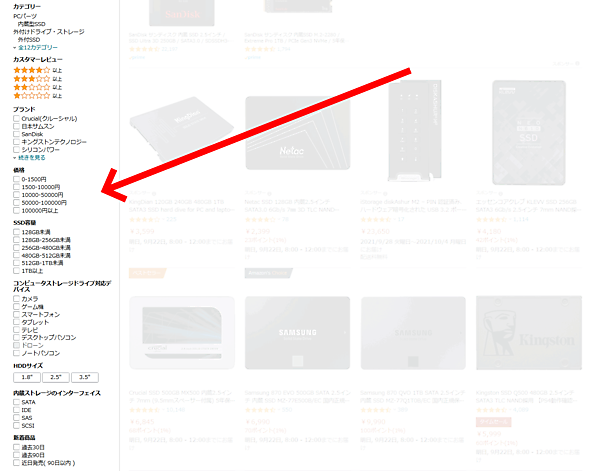Click the ¥23,650 price text

tap(375, 231)
